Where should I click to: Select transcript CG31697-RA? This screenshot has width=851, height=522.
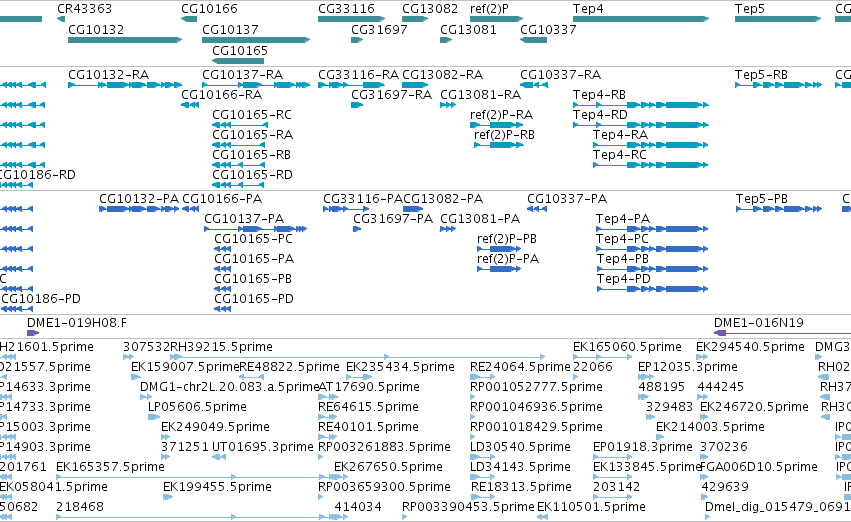click(x=391, y=94)
